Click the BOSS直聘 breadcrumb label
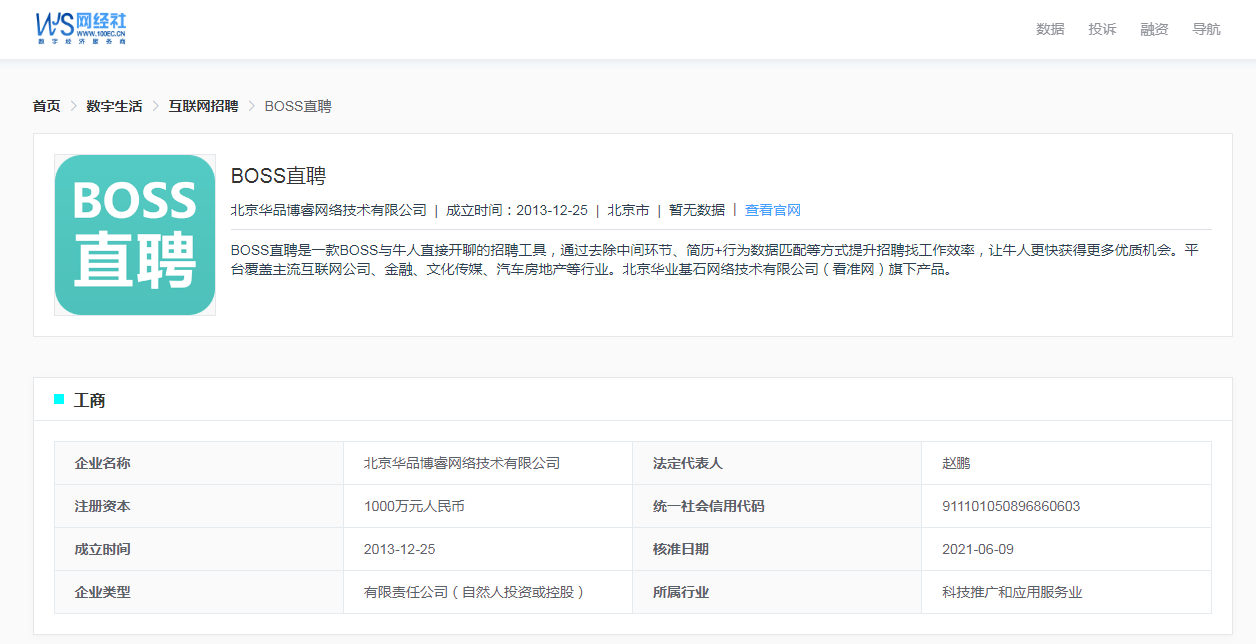1256x644 pixels. tap(298, 105)
